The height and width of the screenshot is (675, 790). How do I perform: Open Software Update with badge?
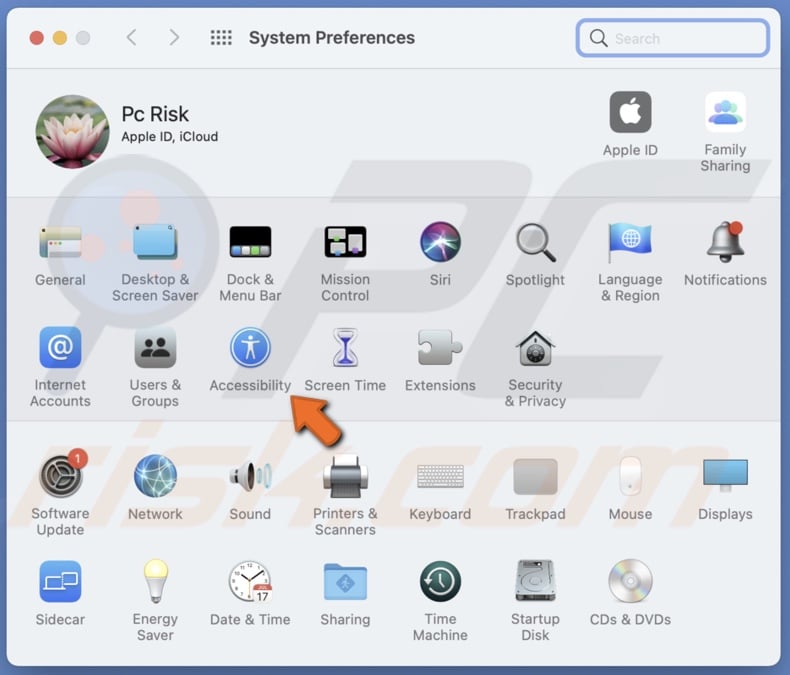point(61,477)
